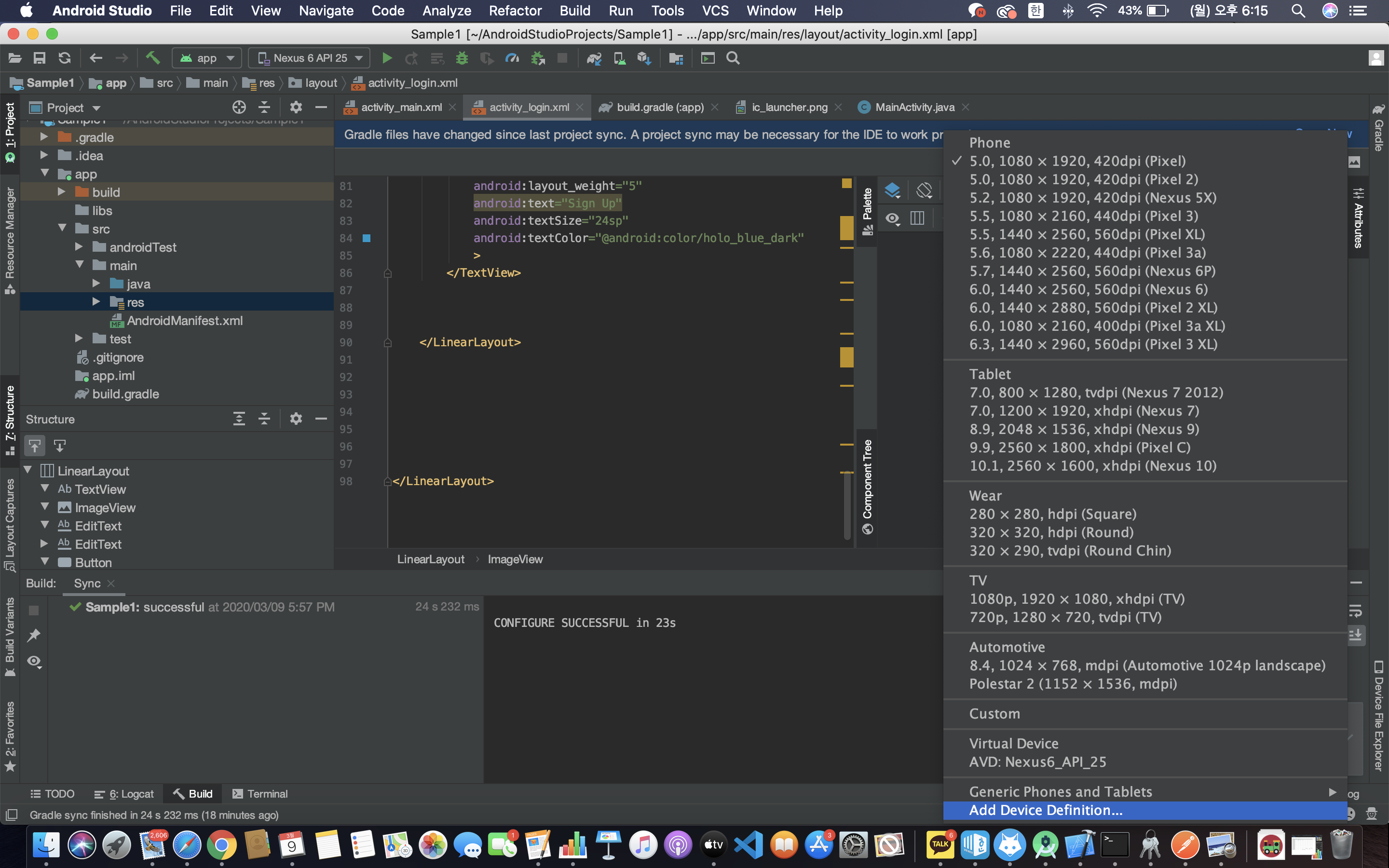Select the checked Pixel 5.0 device entry

[x=1077, y=161]
